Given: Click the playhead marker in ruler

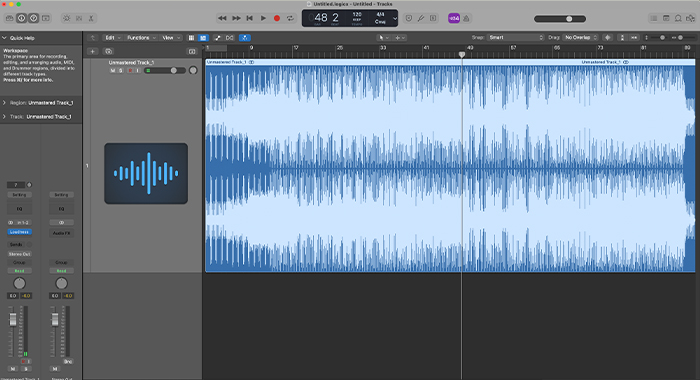Looking at the screenshot, I should (462, 54).
